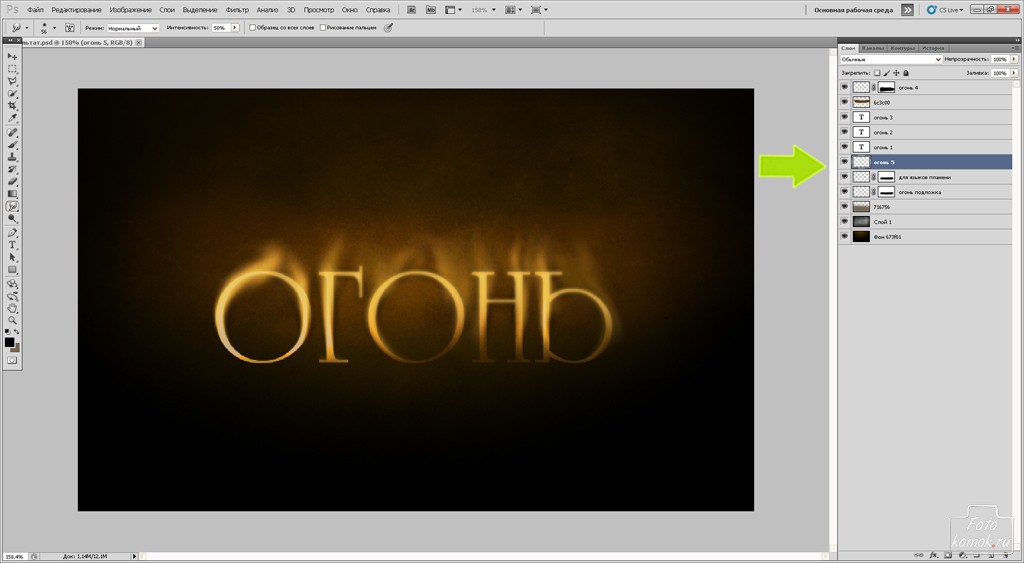The height and width of the screenshot is (563, 1024).
Task: Hide the 'Слой 1' layer
Action: click(x=844, y=222)
